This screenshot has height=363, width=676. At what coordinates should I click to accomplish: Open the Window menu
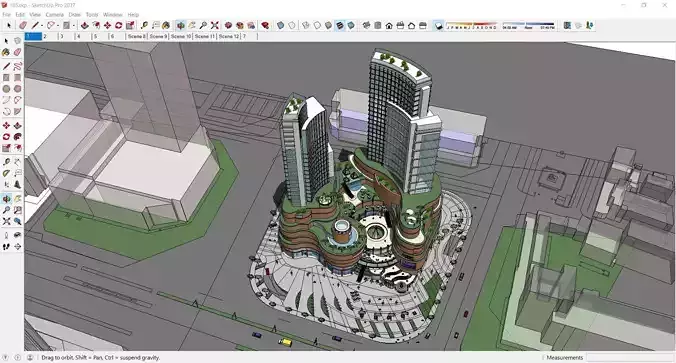click(113, 15)
